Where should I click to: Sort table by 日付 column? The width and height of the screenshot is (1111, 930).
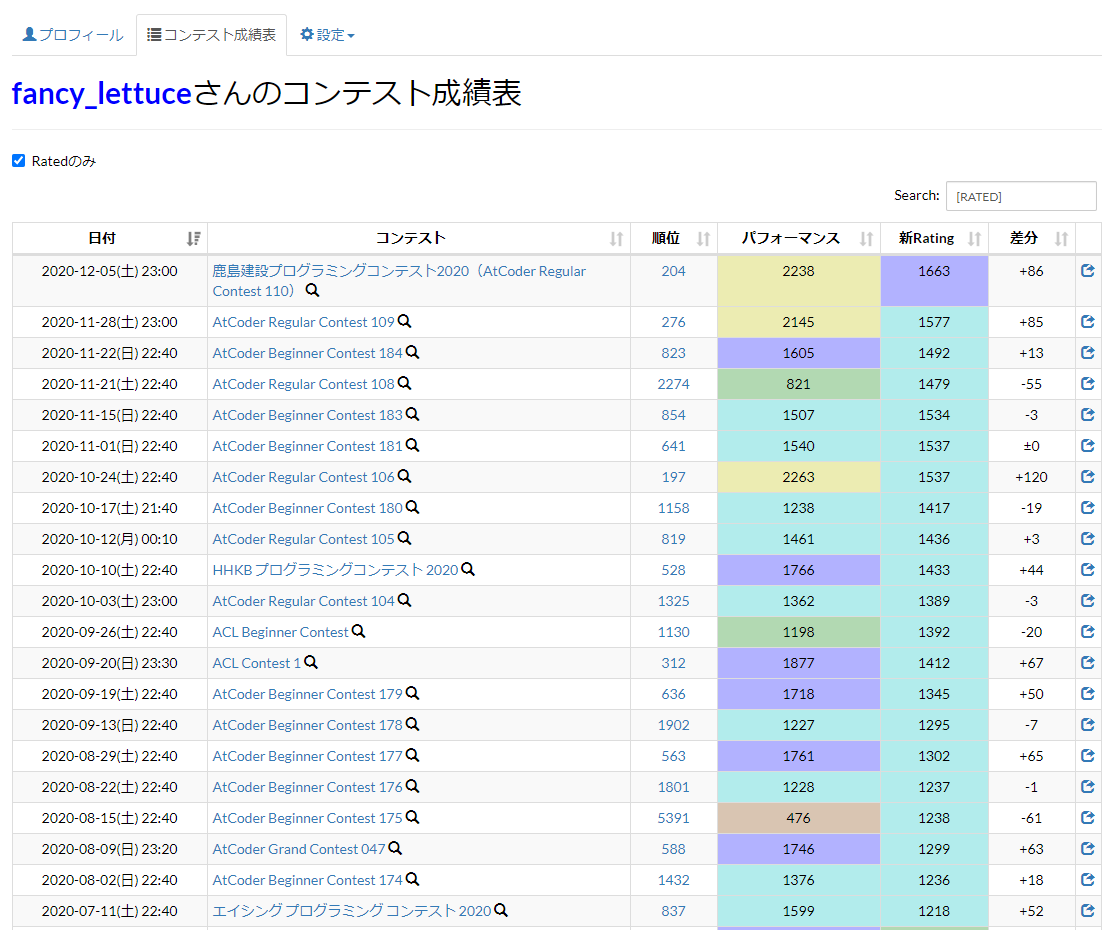(x=110, y=239)
